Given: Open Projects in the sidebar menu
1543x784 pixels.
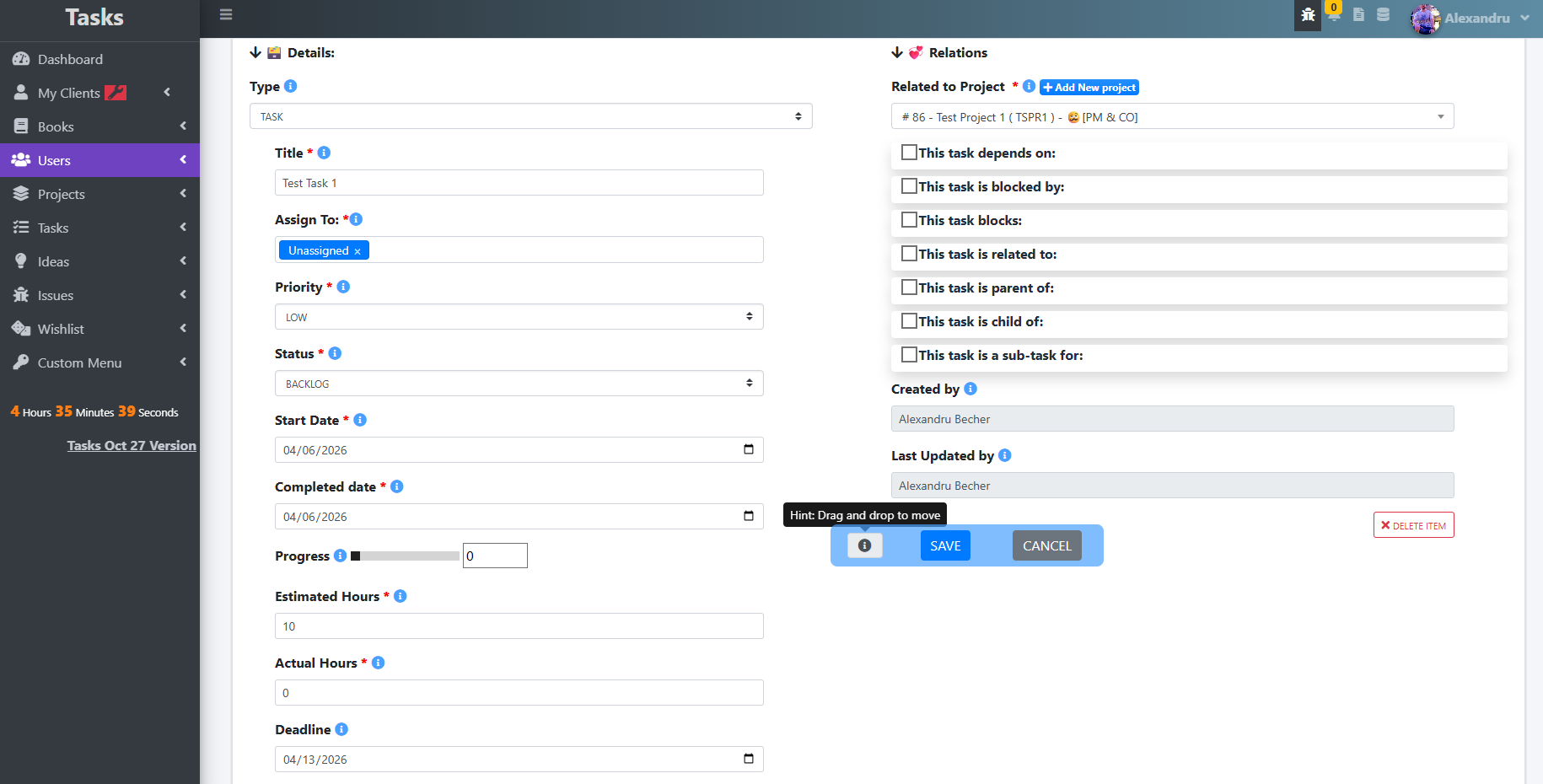Looking at the screenshot, I should (62, 194).
